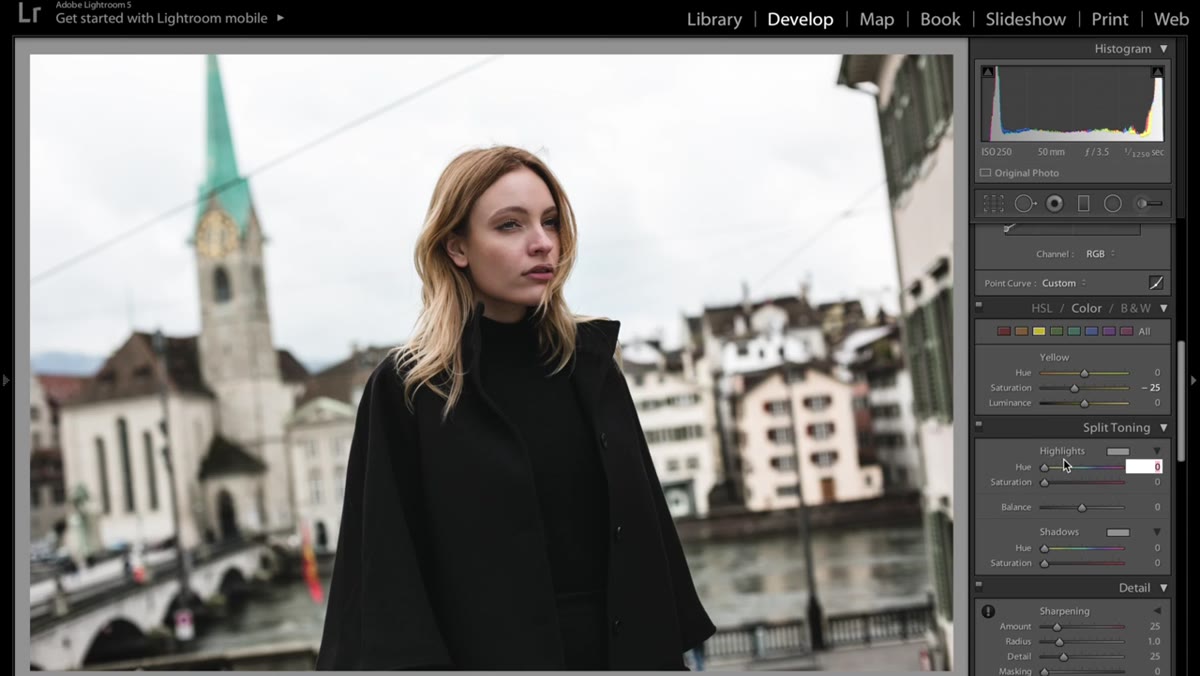This screenshot has height=676, width=1200.
Task: Toggle the Split Toning panel switch
Action: coord(979,427)
